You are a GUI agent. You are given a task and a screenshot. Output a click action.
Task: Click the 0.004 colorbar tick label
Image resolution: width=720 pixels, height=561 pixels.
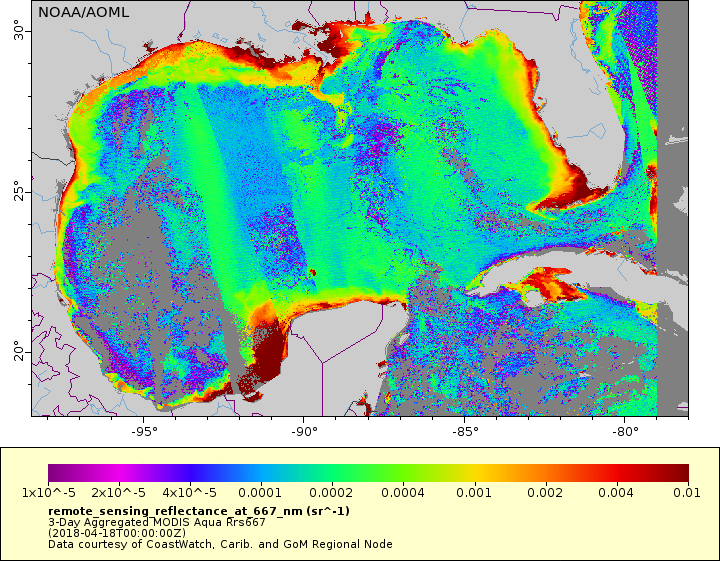(x=616, y=493)
